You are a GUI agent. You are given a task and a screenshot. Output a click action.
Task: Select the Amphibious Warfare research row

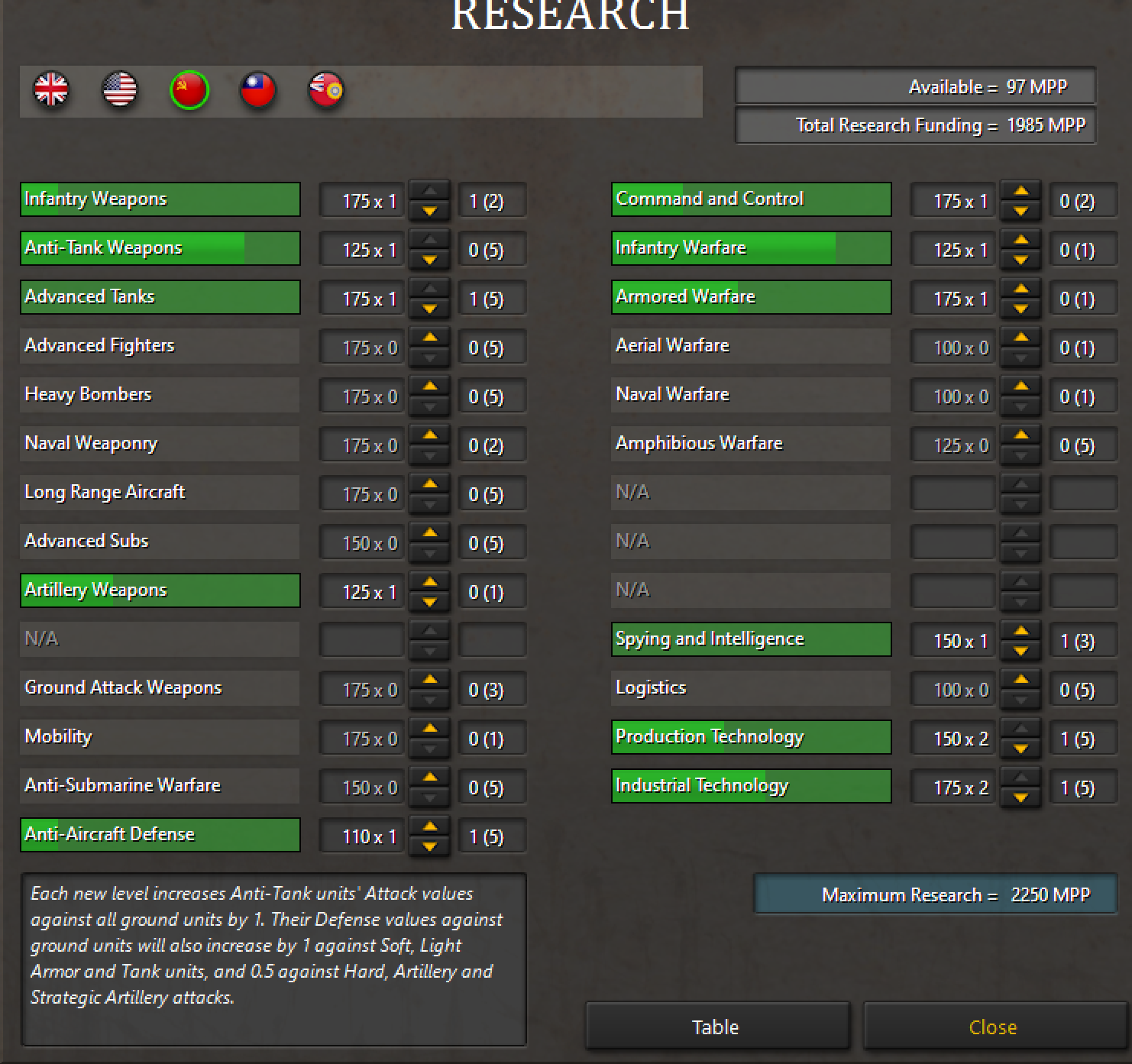[x=752, y=444]
